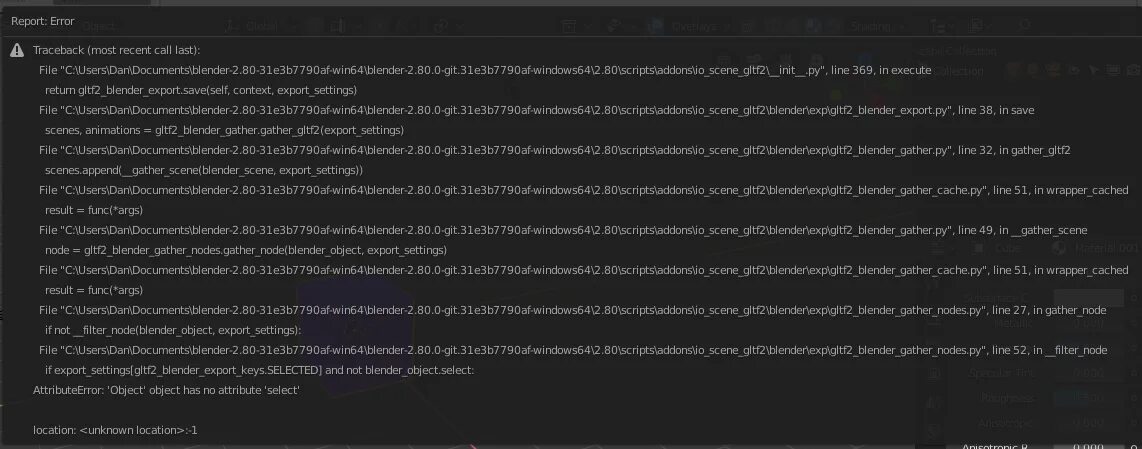Click the dimmed outliner filter funnel icon
This screenshot has width=1142, height=449.
click(939, 26)
